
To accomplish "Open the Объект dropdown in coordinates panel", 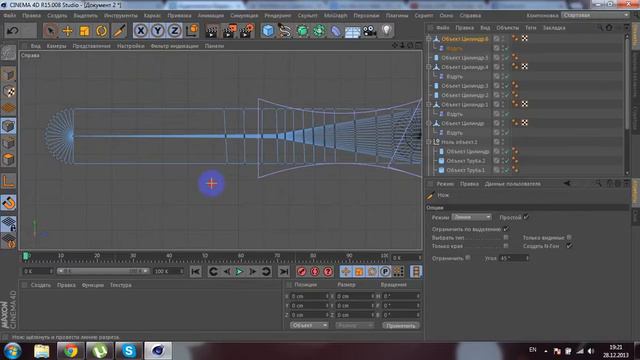I will (x=309, y=325).
